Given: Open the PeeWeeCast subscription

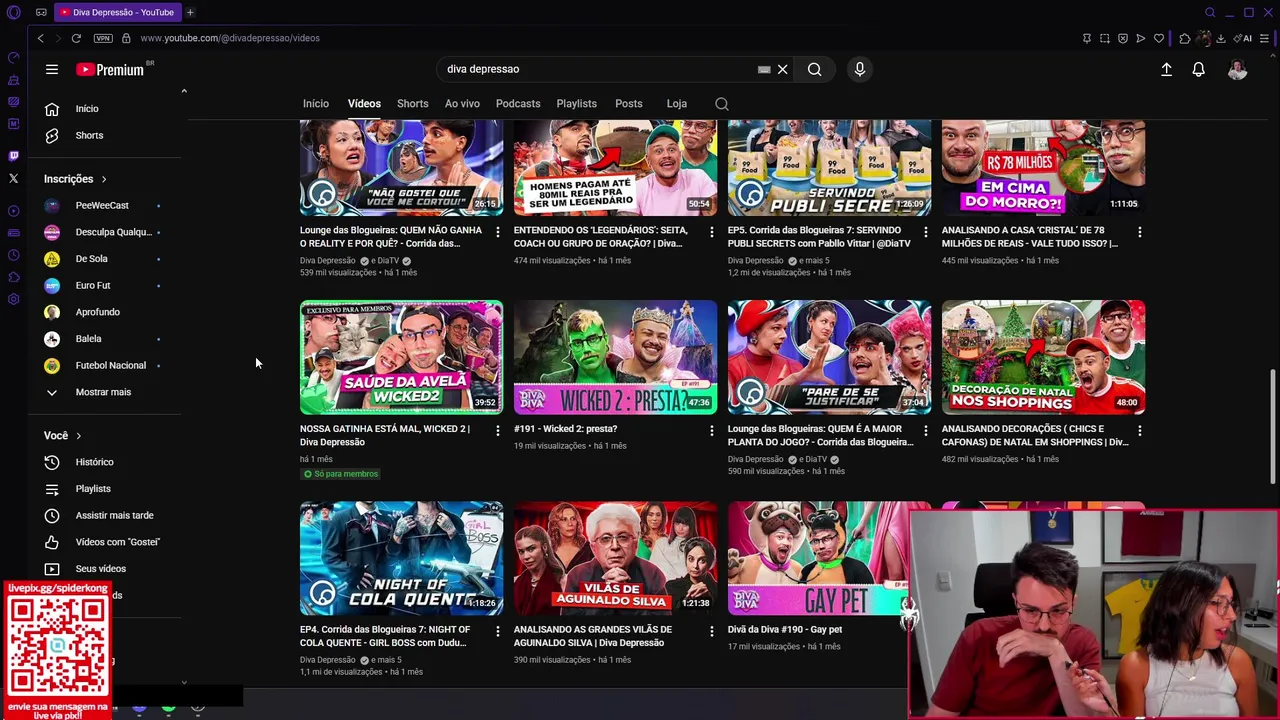Looking at the screenshot, I should click(103, 205).
